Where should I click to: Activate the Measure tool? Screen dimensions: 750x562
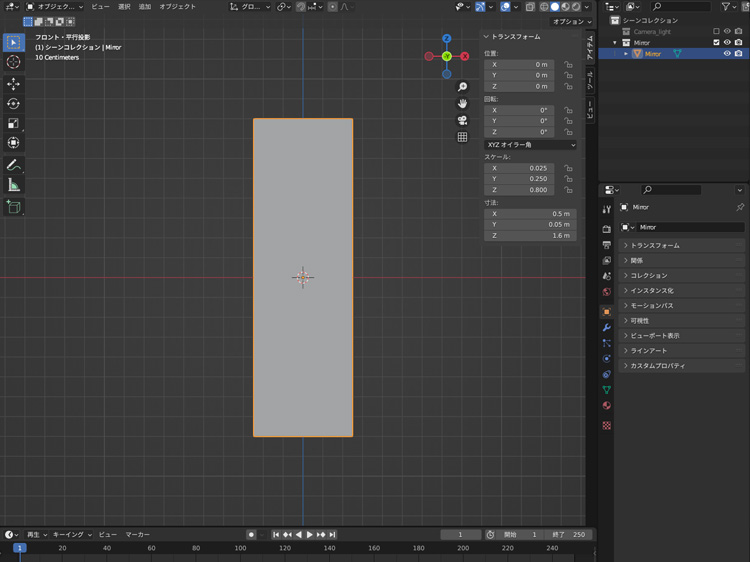13,185
